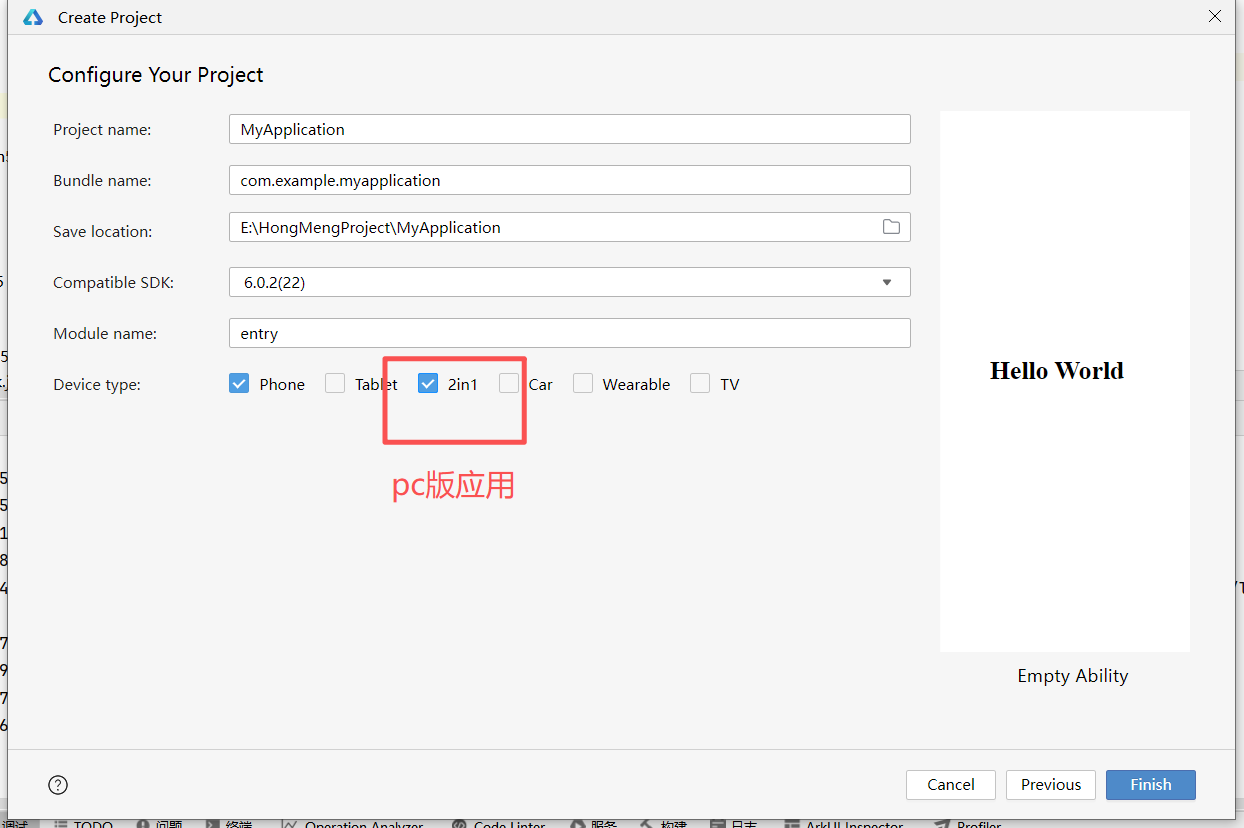The width and height of the screenshot is (1244, 828).
Task: Finish creating the project
Action: pyautogui.click(x=1151, y=785)
